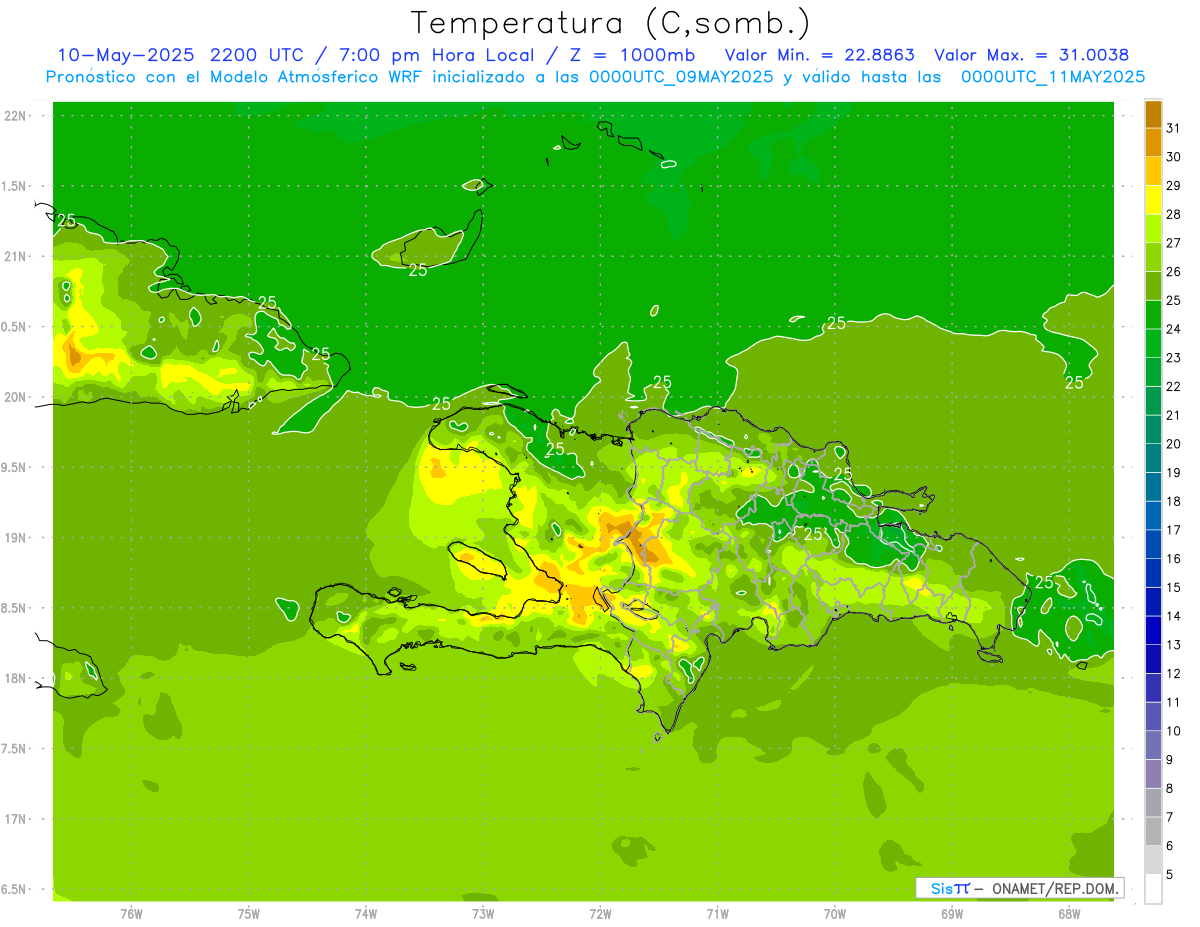This screenshot has width=1200, height=927.
Task: Click the 73W longitude axis label
Action: pos(483,914)
